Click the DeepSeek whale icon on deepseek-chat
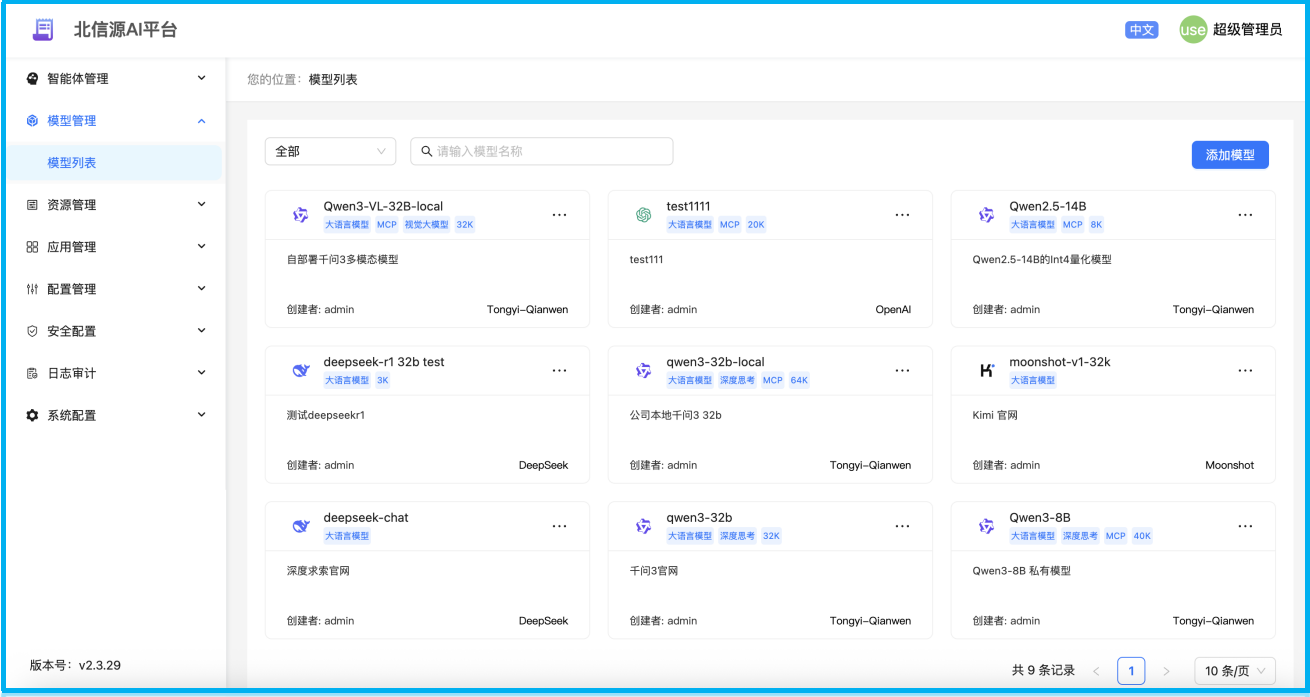Viewport: 1310px width, 697px height. point(300,526)
